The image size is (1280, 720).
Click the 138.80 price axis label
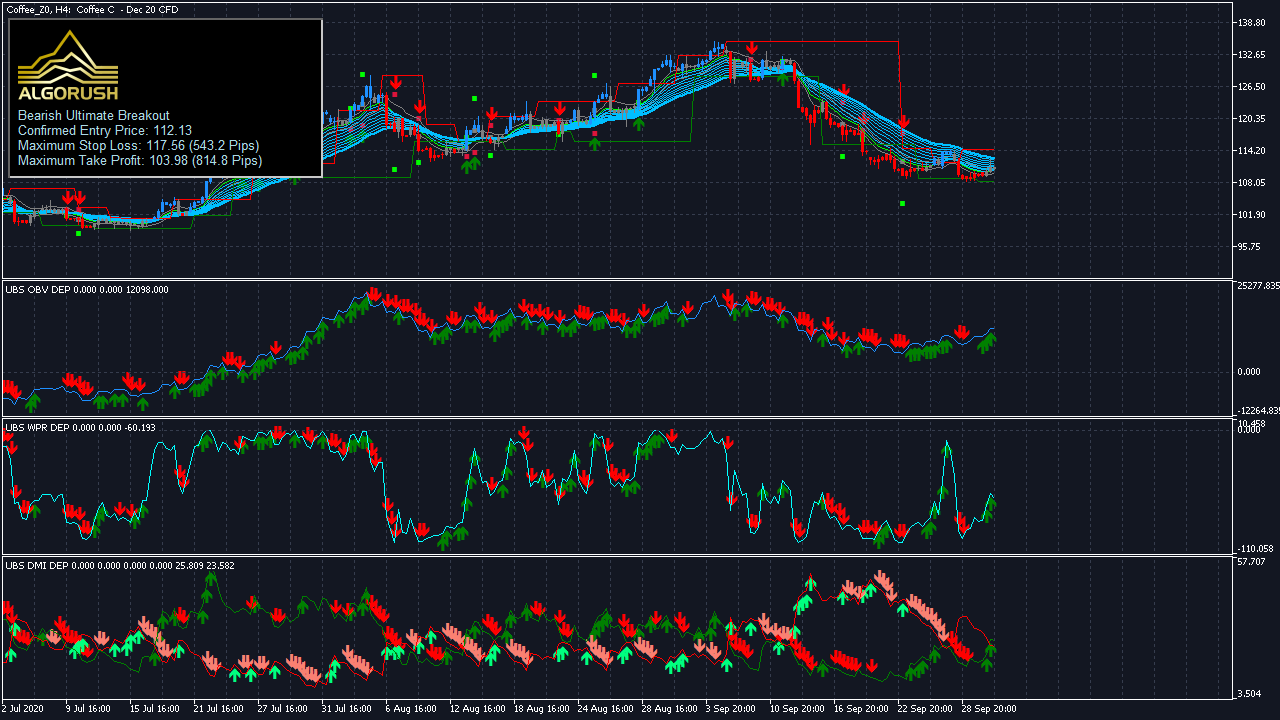click(1252, 22)
